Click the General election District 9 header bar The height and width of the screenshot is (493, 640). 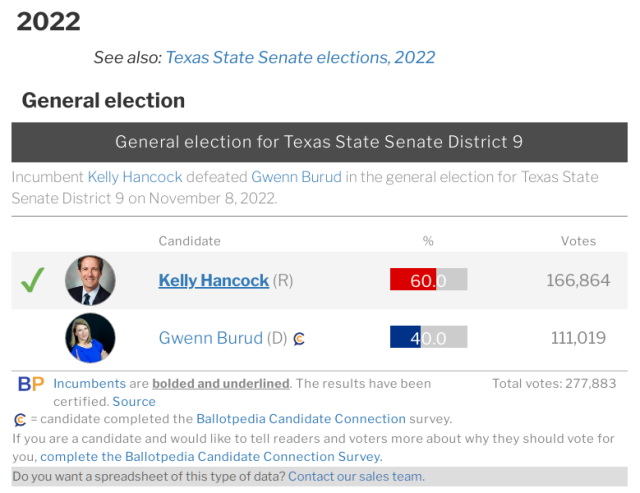319,142
